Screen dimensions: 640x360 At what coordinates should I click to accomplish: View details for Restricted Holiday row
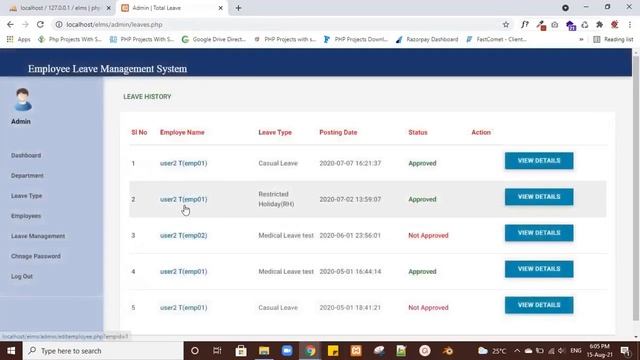539,197
